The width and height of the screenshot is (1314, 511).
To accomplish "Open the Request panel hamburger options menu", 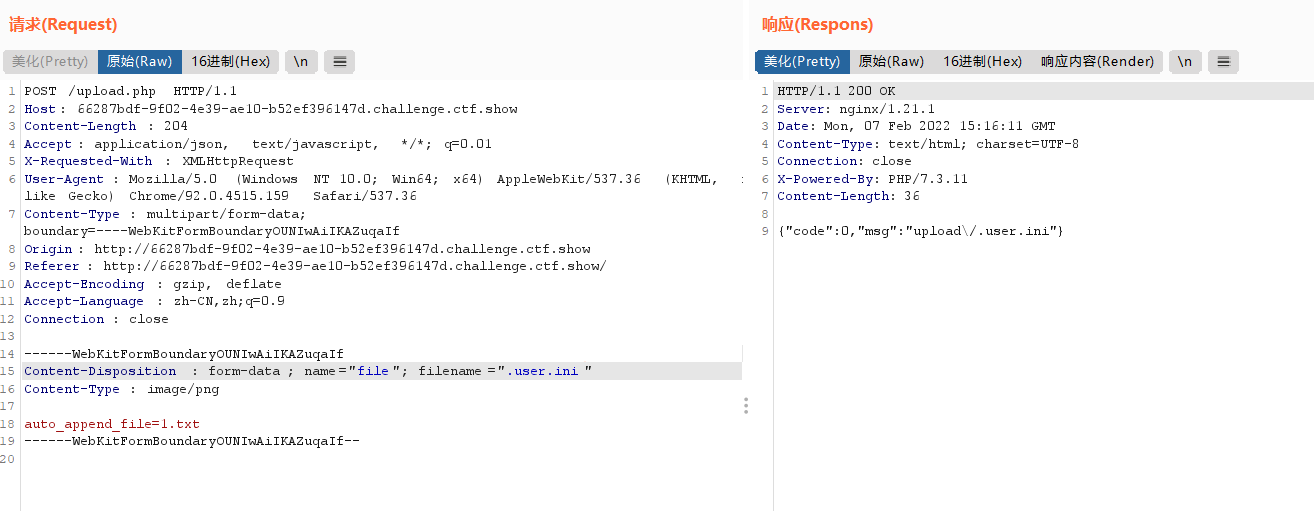I will [340, 61].
